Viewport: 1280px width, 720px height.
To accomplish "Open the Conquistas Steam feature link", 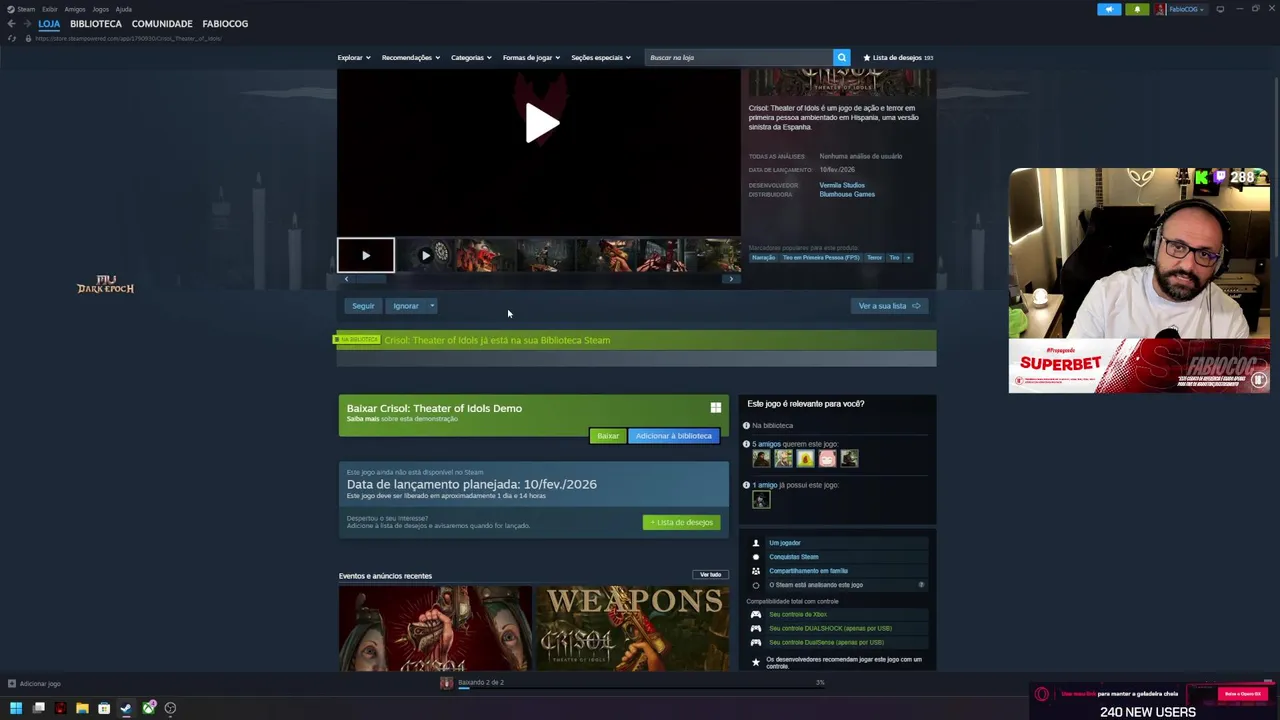I will 793,557.
